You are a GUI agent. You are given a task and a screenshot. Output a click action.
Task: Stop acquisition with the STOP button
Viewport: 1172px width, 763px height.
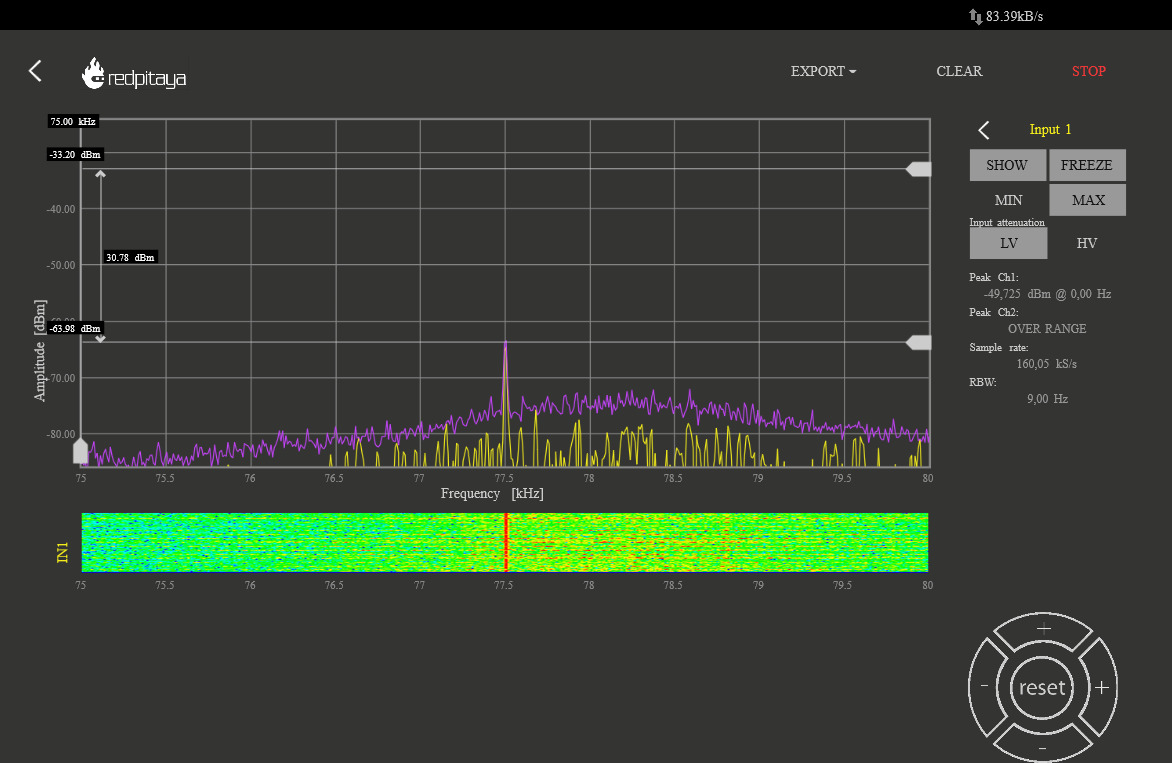[x=1089, y=71]
